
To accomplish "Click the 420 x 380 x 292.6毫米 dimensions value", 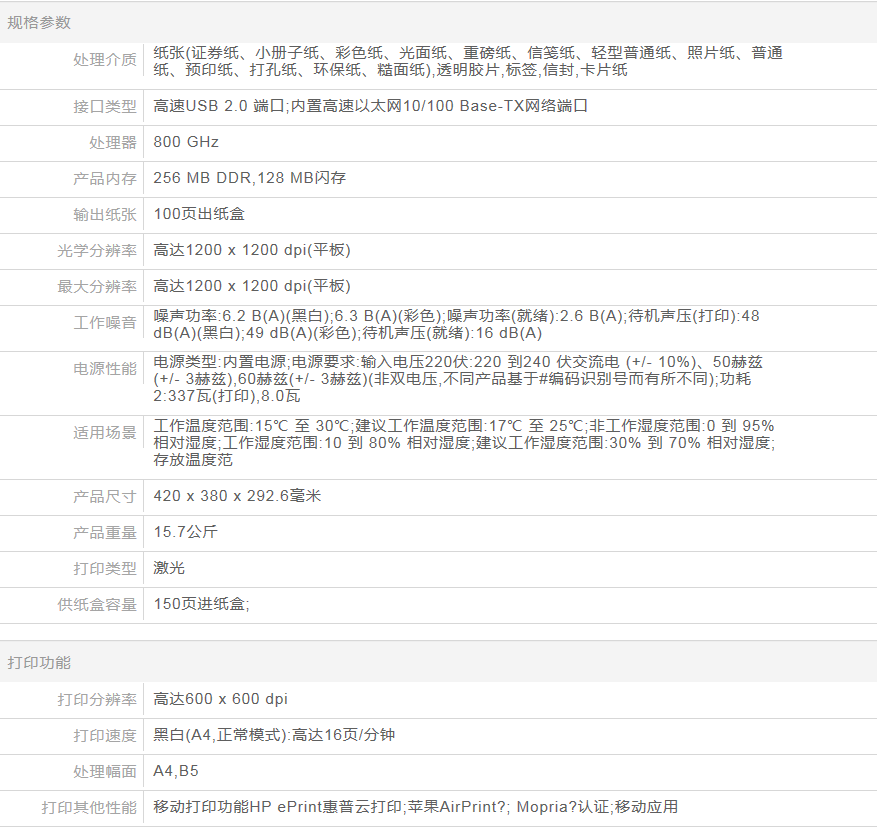I will point(236,496).
